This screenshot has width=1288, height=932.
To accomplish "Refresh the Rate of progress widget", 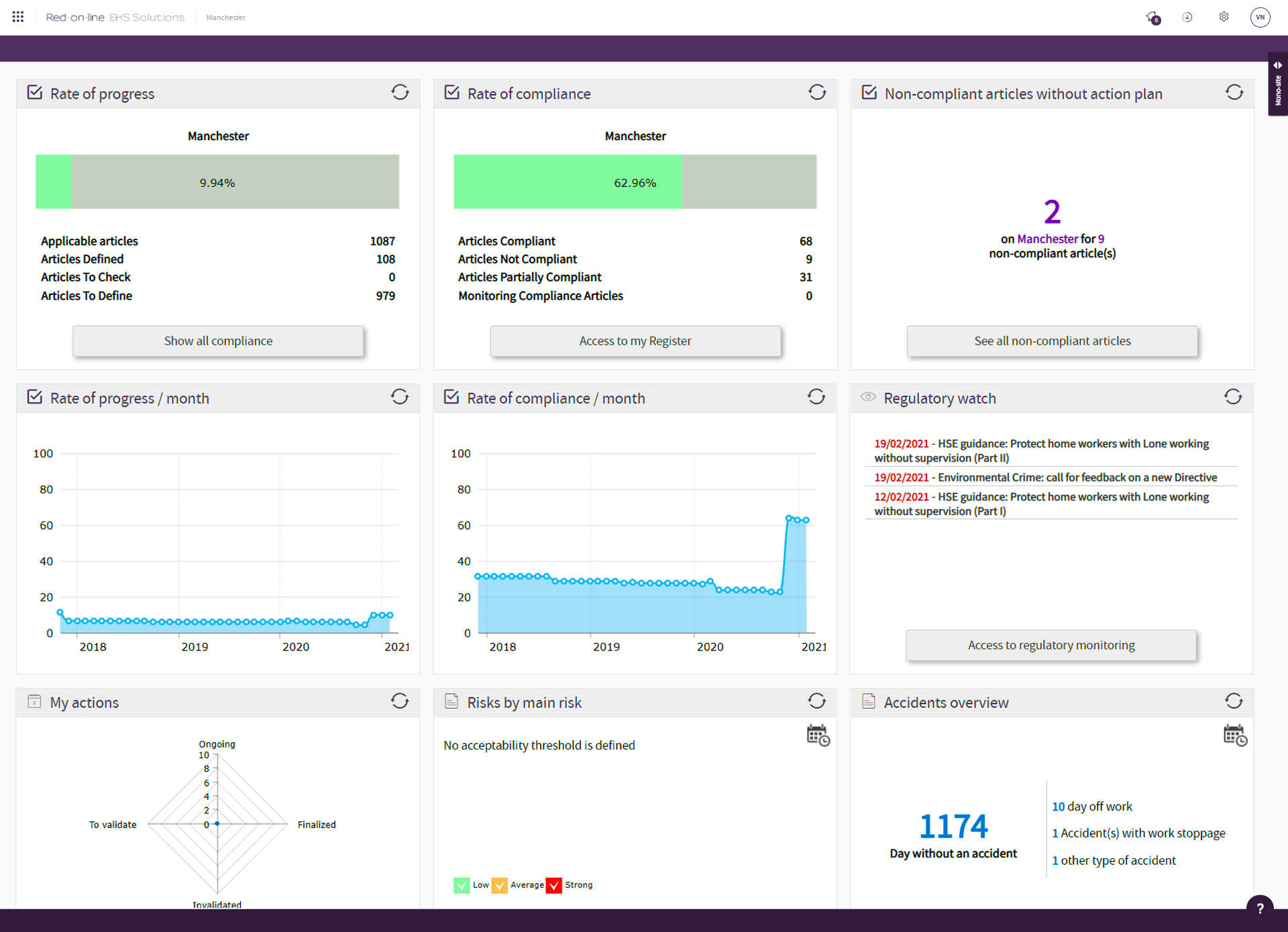I will click(x=400, y=93).
